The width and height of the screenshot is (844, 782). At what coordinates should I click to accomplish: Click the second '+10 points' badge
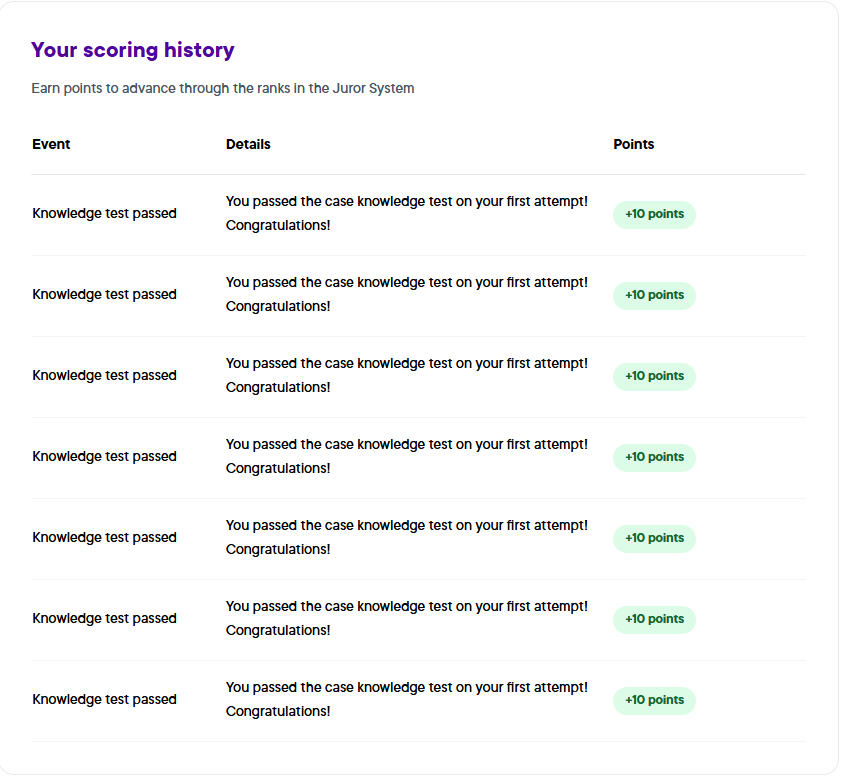coord(654,295)
